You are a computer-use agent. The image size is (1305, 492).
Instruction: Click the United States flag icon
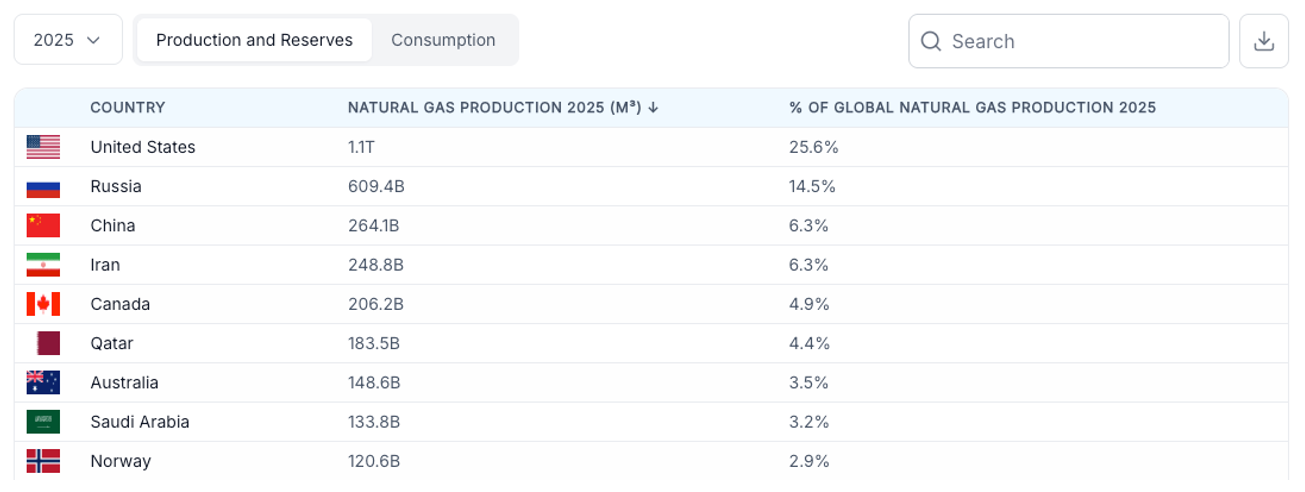click(x=43, y=147)
